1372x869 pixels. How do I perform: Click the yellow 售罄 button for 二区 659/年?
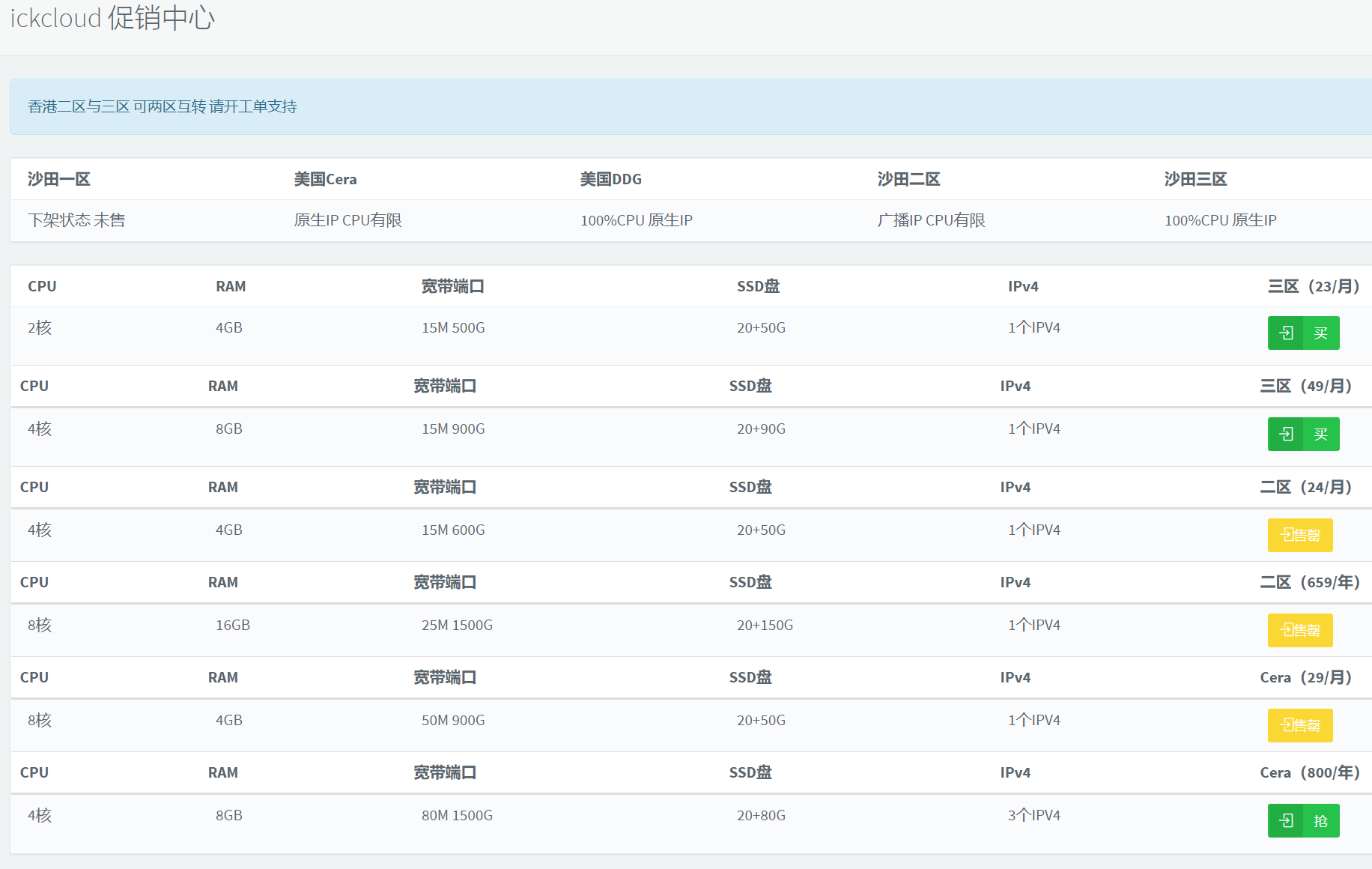1300,630
